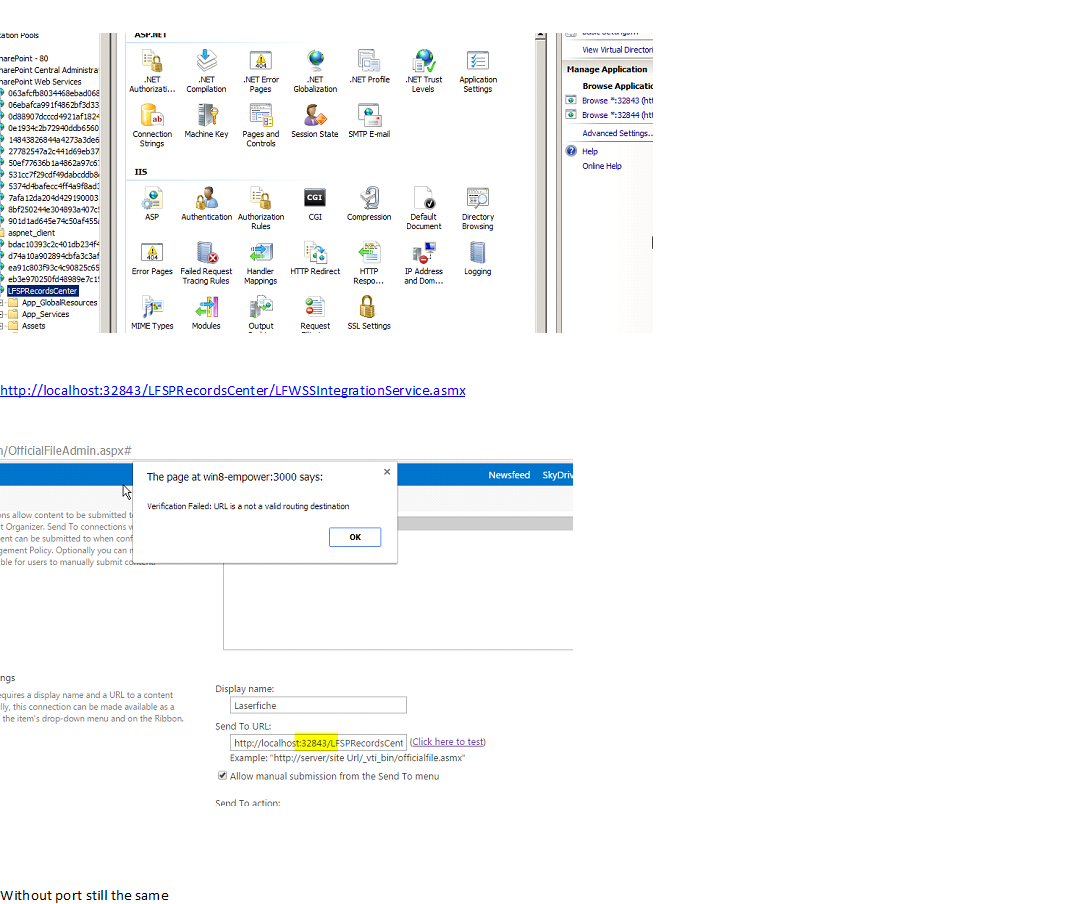Image resolution: width=1066 pixels, height=904 pixels.
Task: Open Directory Browsing feature
Action: point(478,209)
